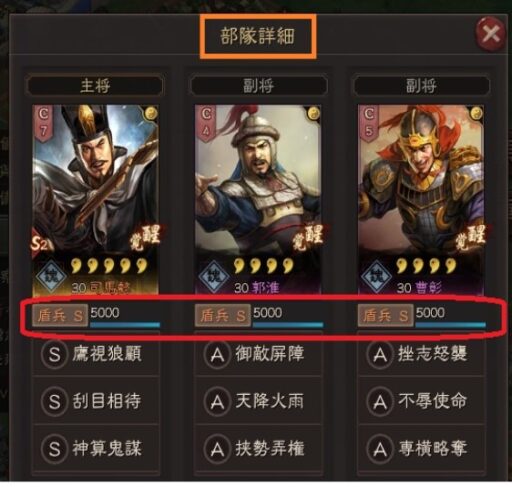Open the S skill 鷹視狼顧

tap(96, 354)
